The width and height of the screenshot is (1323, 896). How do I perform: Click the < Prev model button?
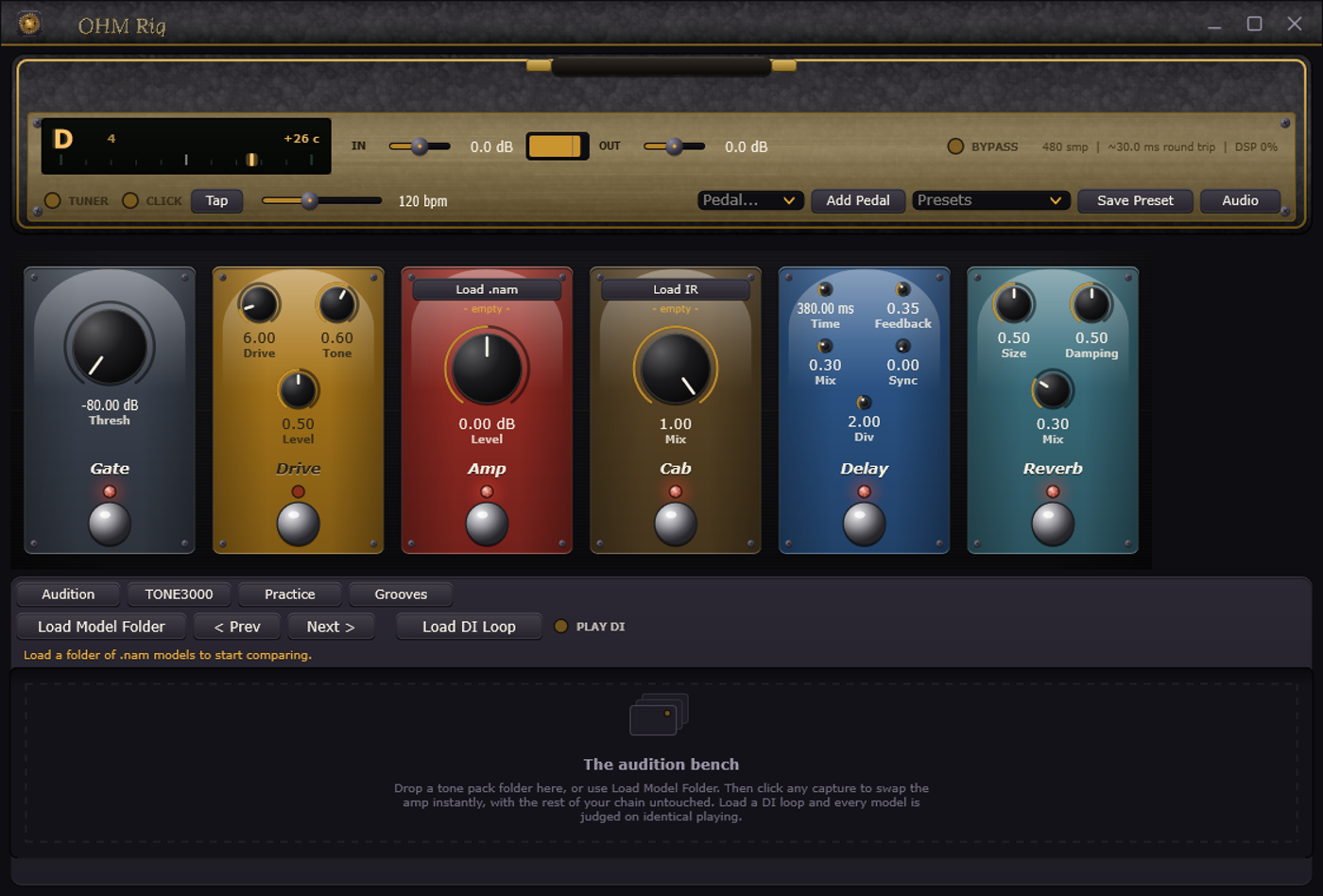pyautogui.click(x=237, y=627)
